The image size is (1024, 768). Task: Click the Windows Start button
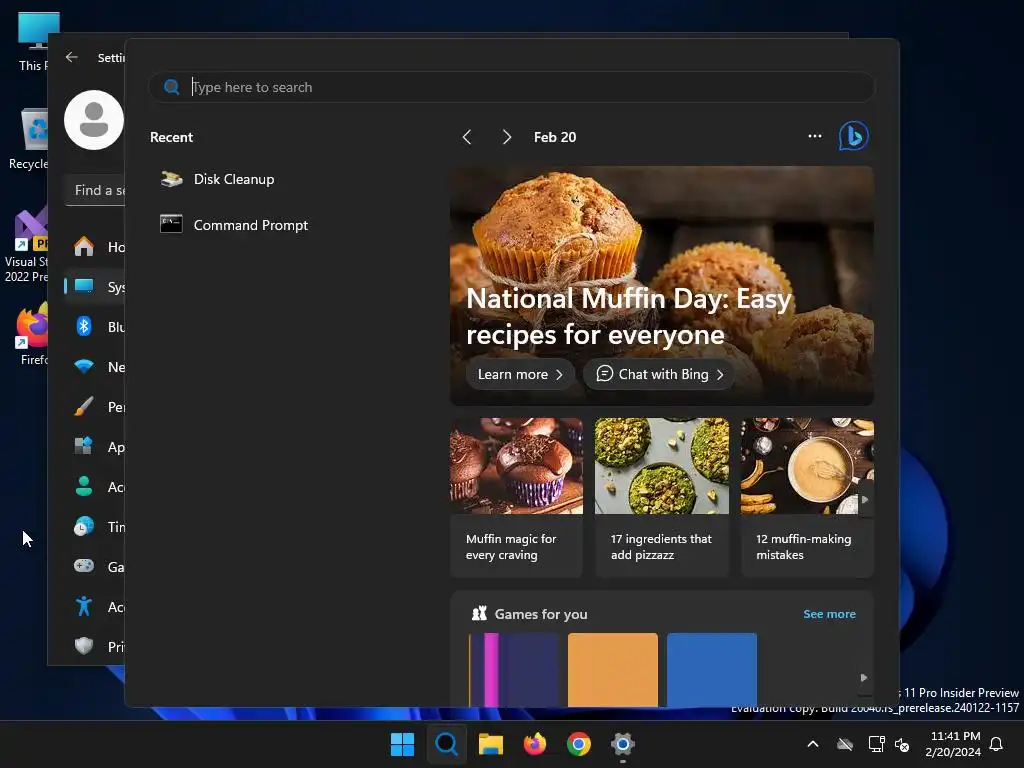402,744
